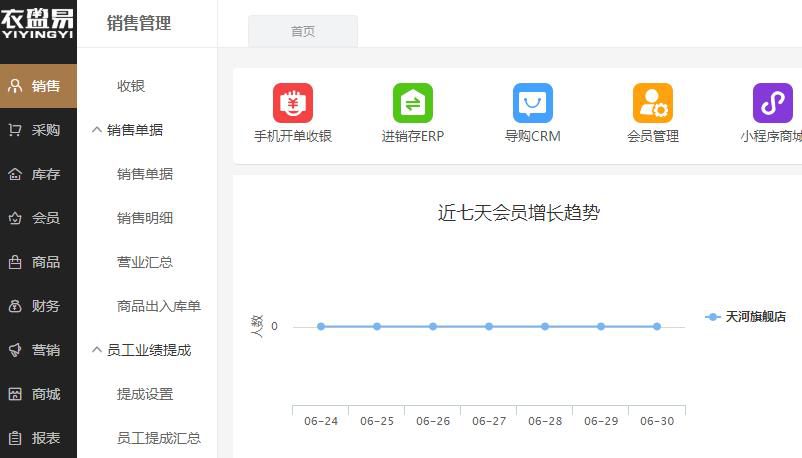Viewport: 802px width, 458px height.
Task: Open the 财务 money bag icon
Action: [x=15, y=306]
